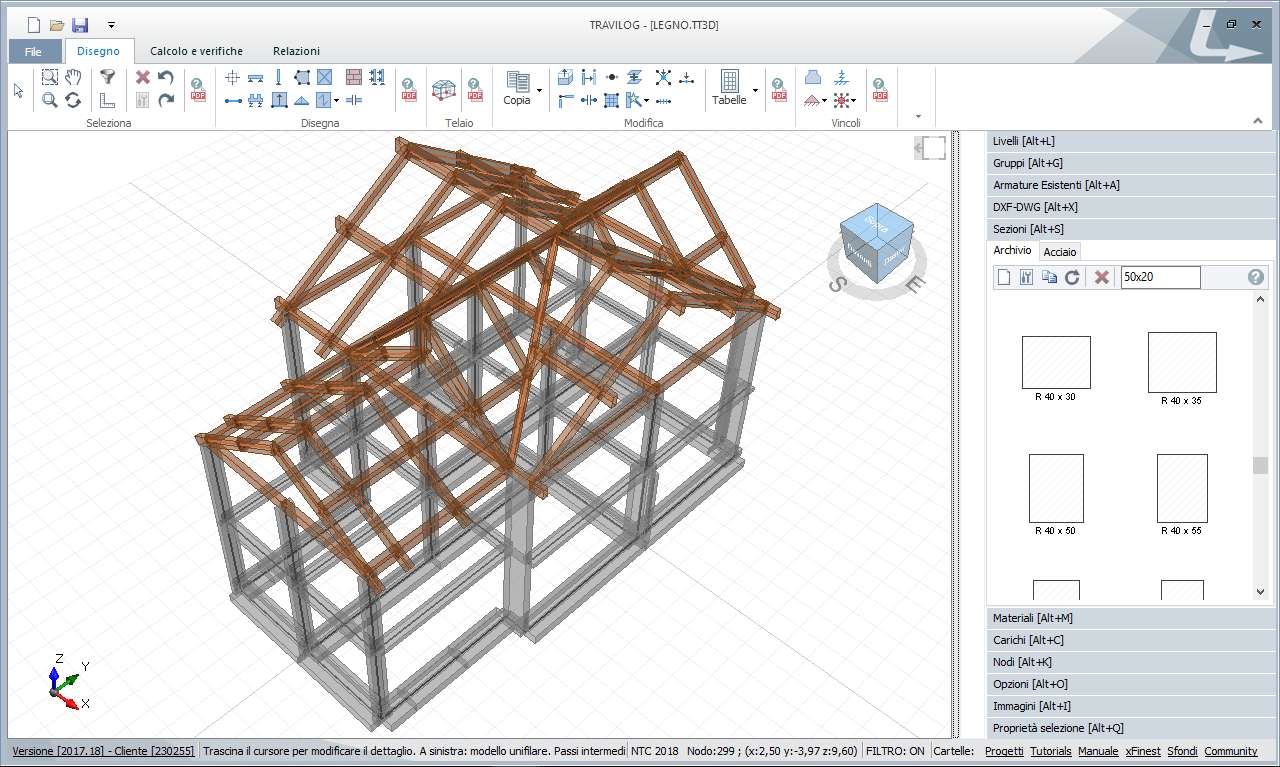Open the Community link

1230,751
